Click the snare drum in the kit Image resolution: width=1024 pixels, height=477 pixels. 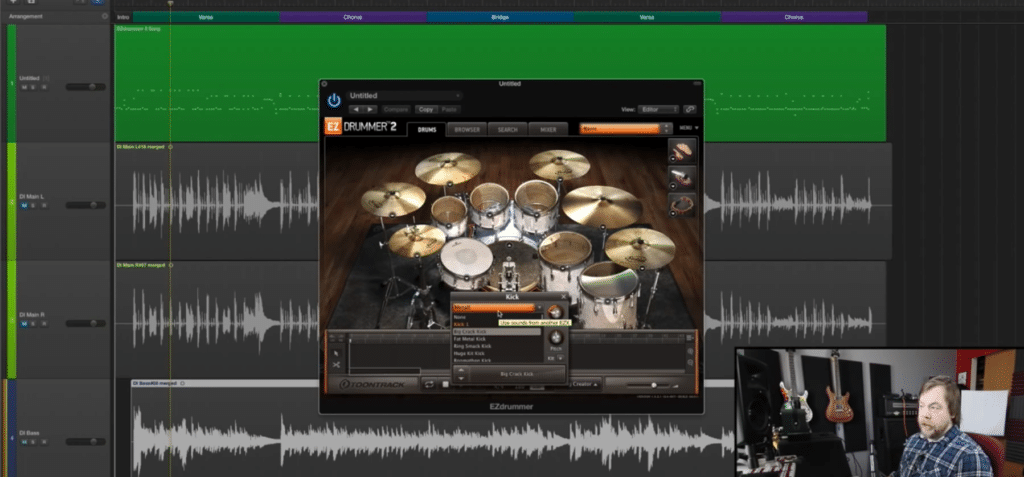(466, 263)
